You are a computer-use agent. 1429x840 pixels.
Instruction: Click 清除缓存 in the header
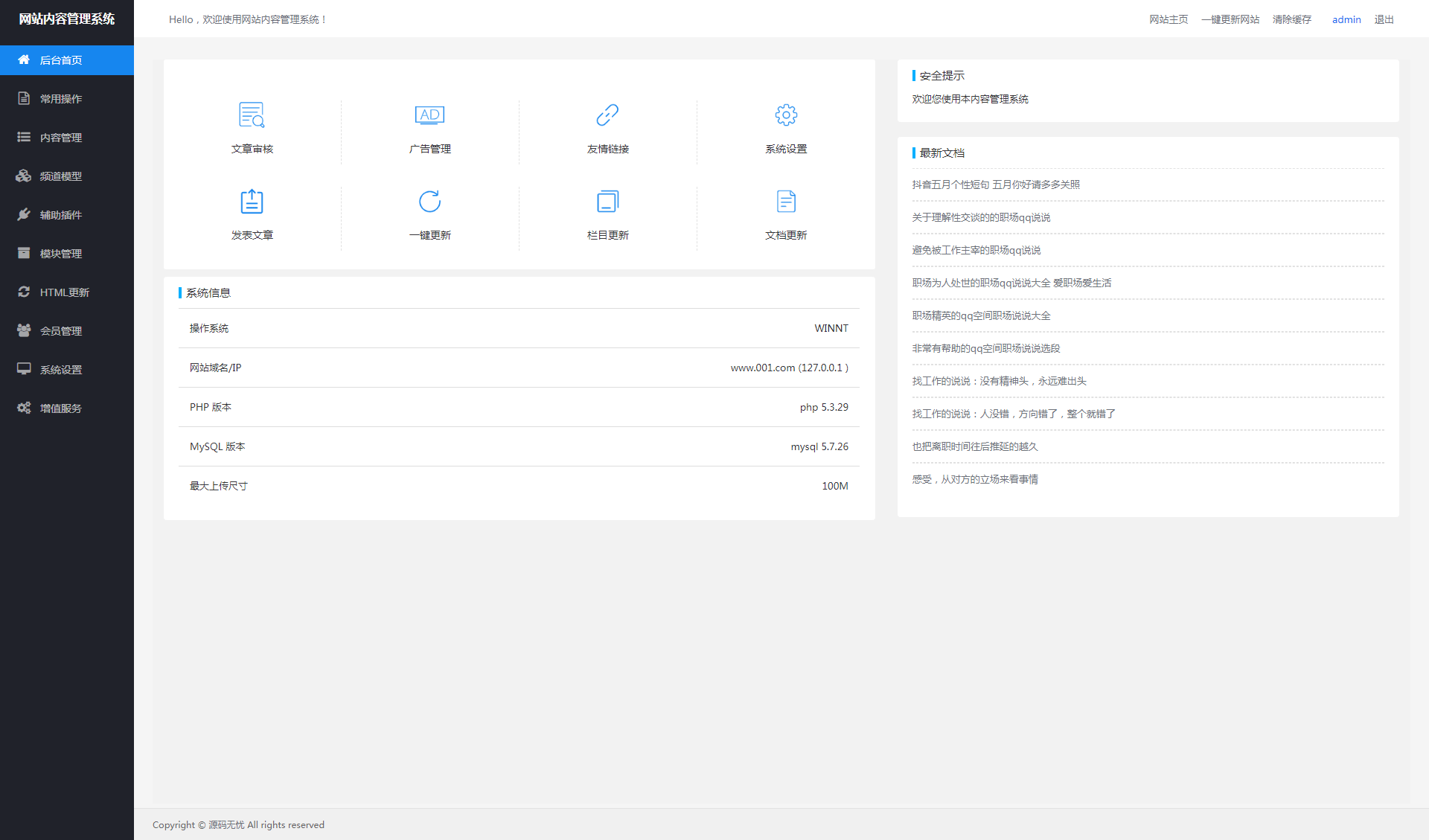point(1291,19)
